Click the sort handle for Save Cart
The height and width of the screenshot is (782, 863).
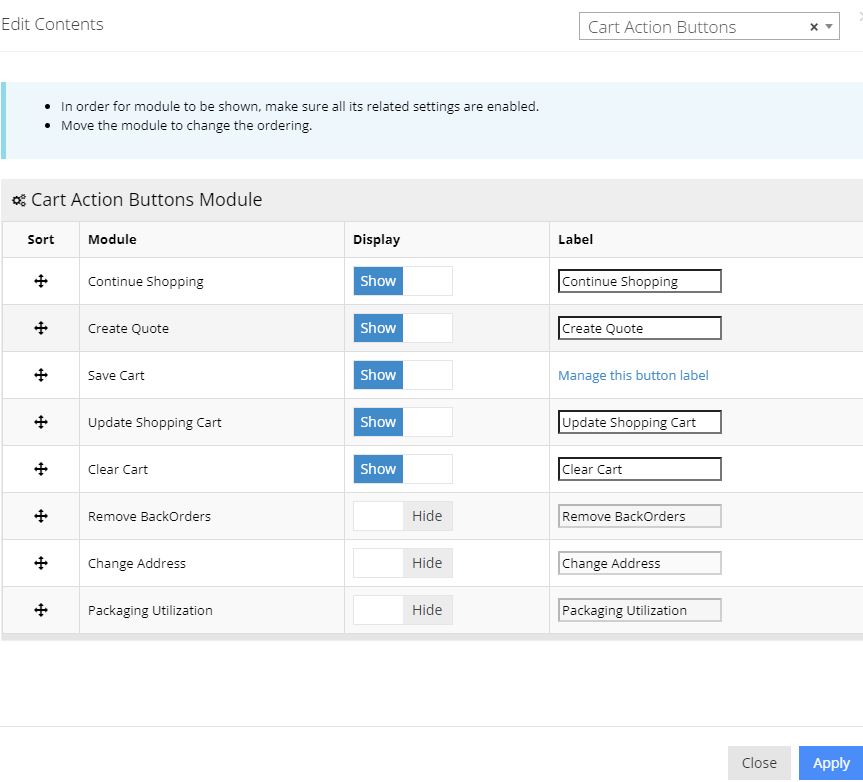pos(41,375)
